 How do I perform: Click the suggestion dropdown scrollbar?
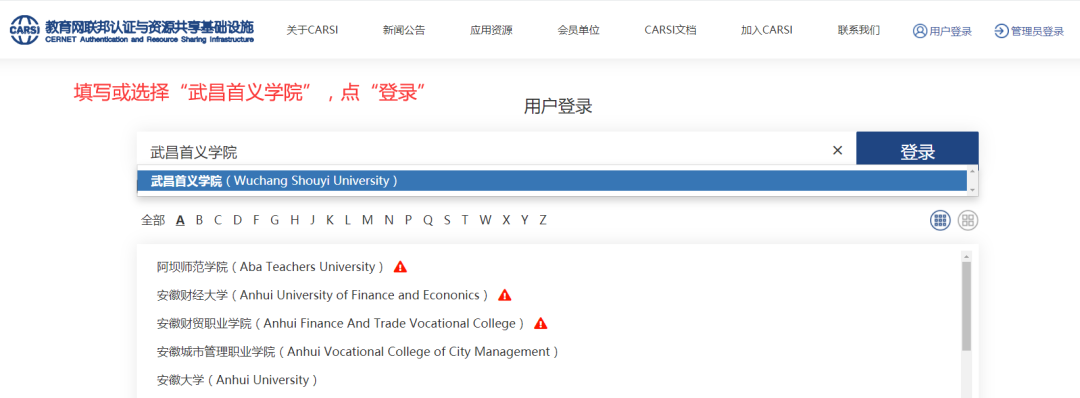point(972,180)
